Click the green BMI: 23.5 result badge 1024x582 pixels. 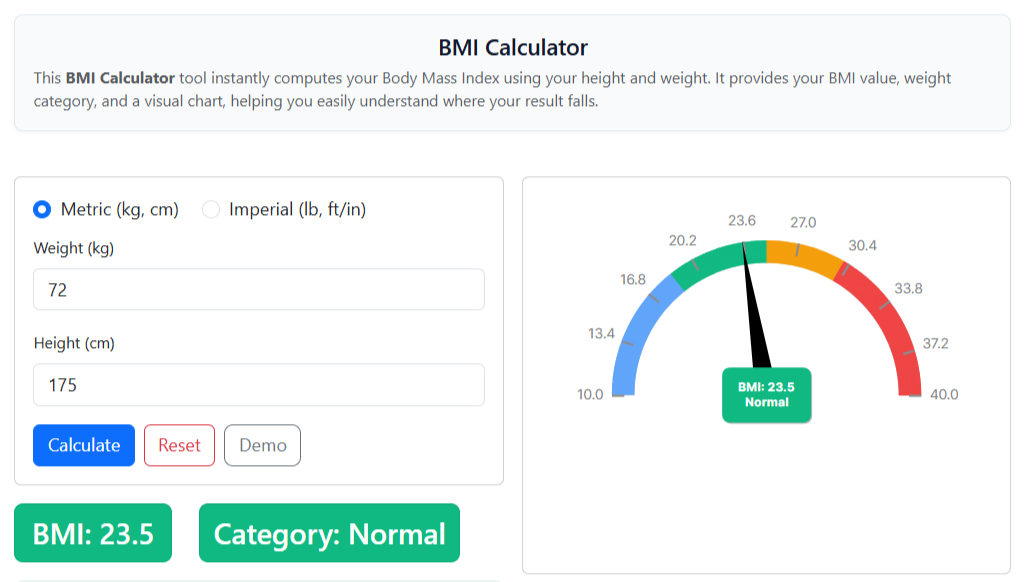[x=92, y=533]
